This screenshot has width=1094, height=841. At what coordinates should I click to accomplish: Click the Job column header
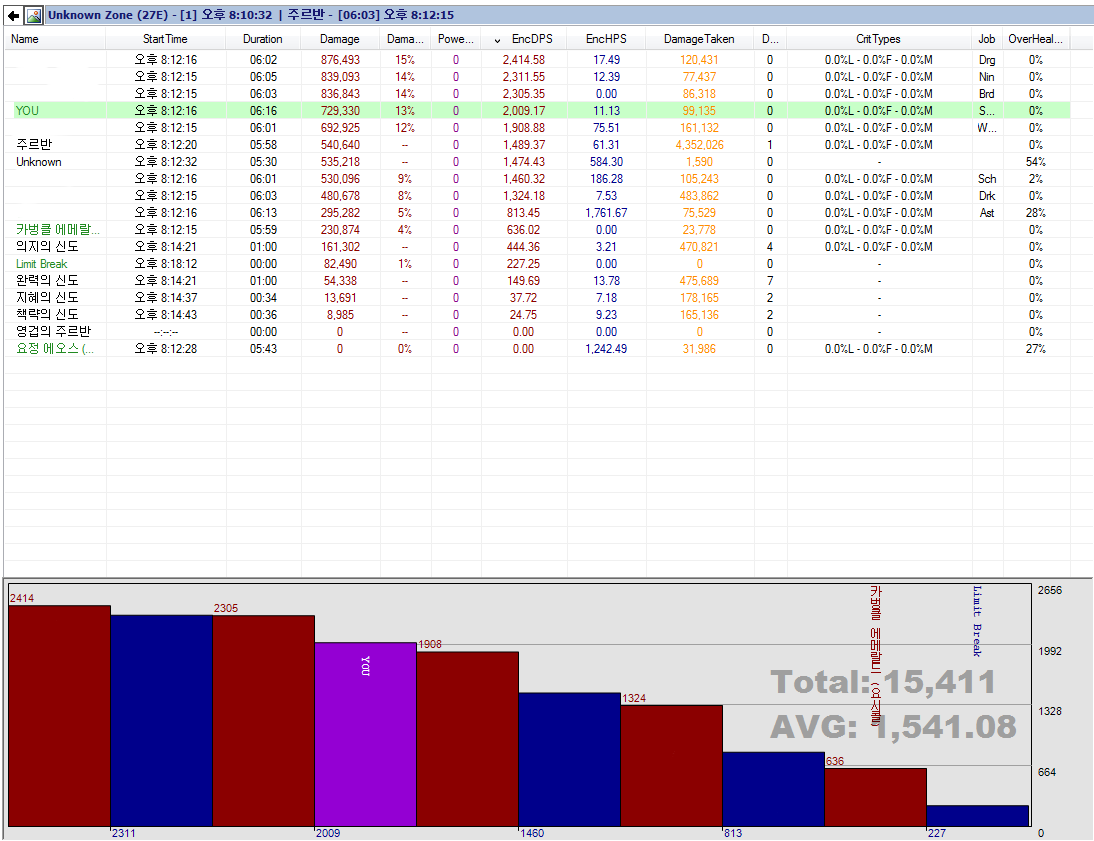[986, 39]
